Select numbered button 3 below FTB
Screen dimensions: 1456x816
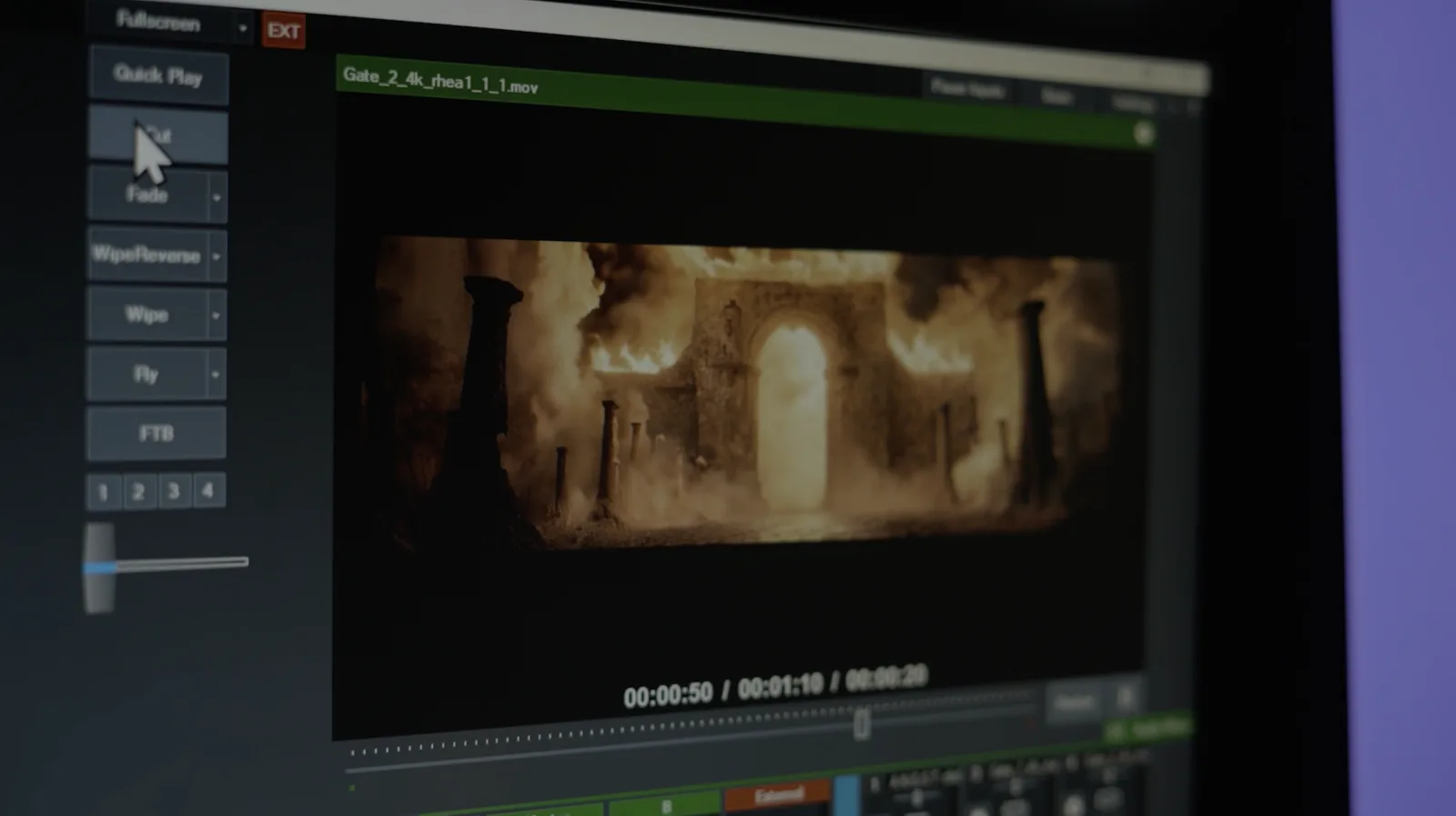click(174, 491)
